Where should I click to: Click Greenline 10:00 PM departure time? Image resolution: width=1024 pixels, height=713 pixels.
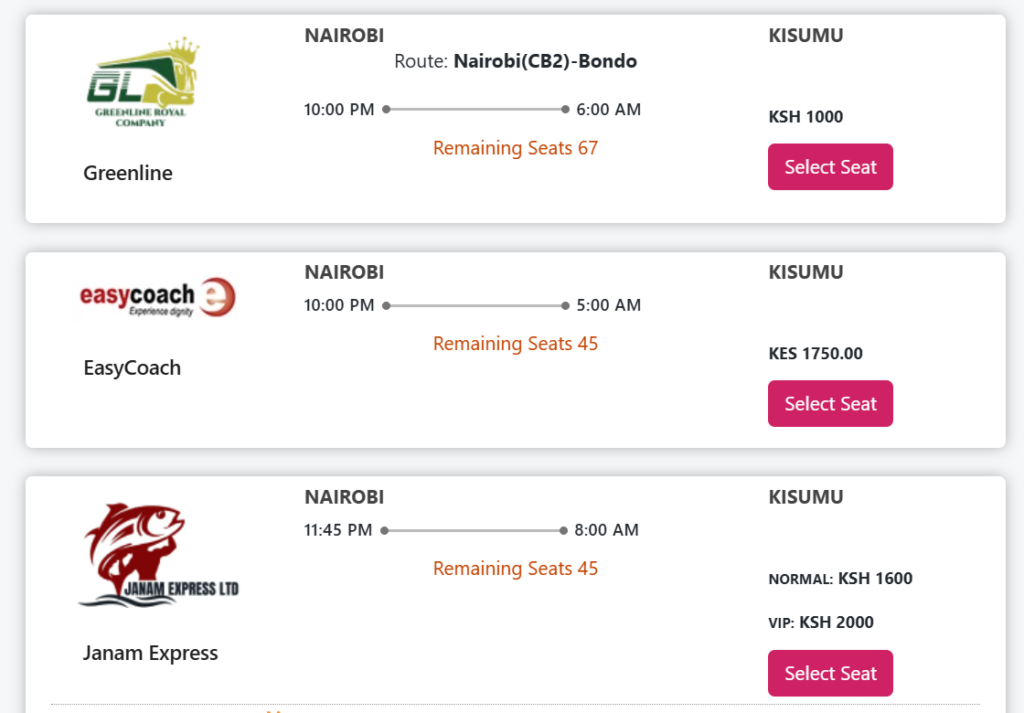[x=339, y=110]
